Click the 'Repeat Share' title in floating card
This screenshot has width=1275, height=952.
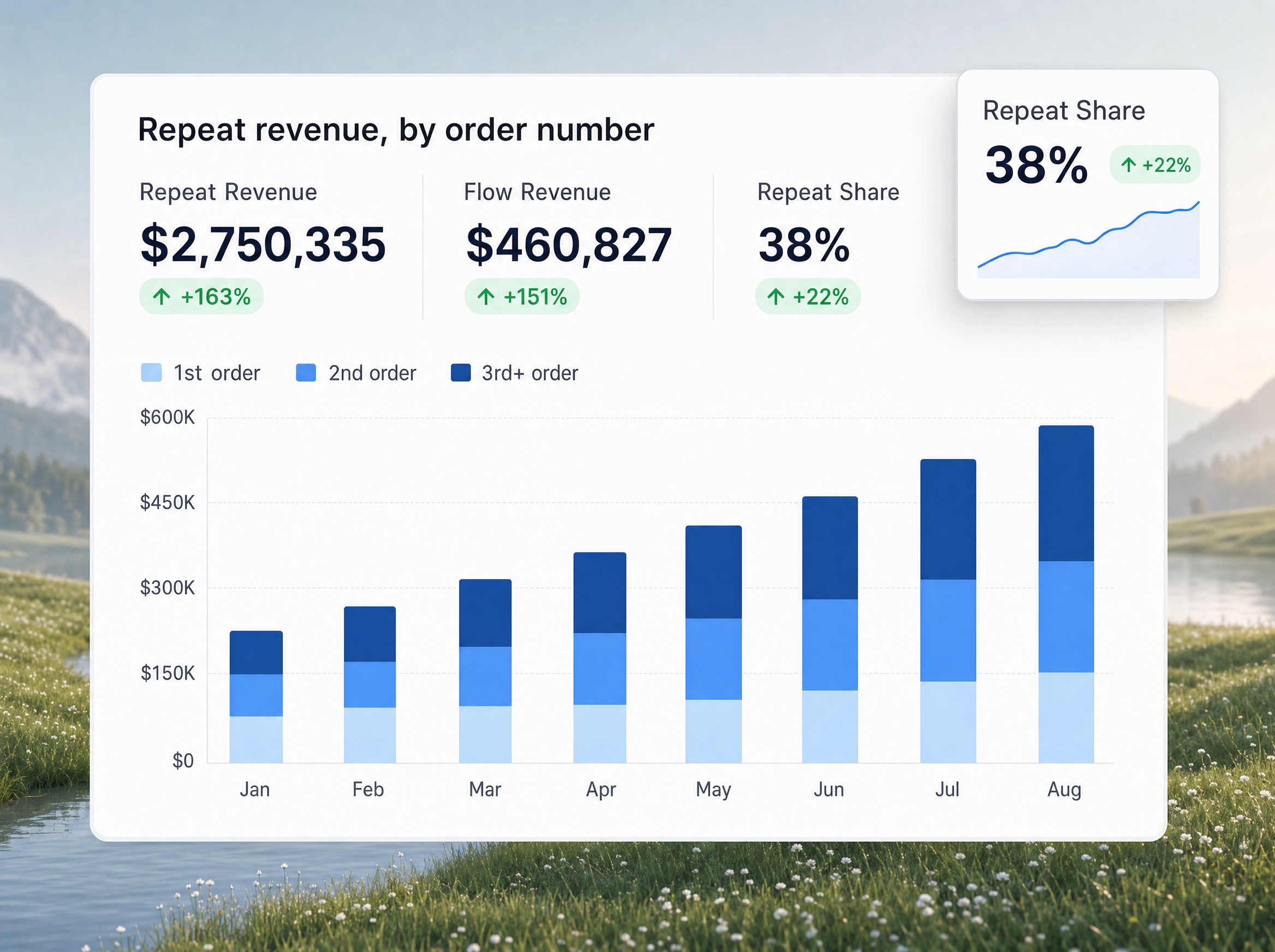click(1064, 110)
